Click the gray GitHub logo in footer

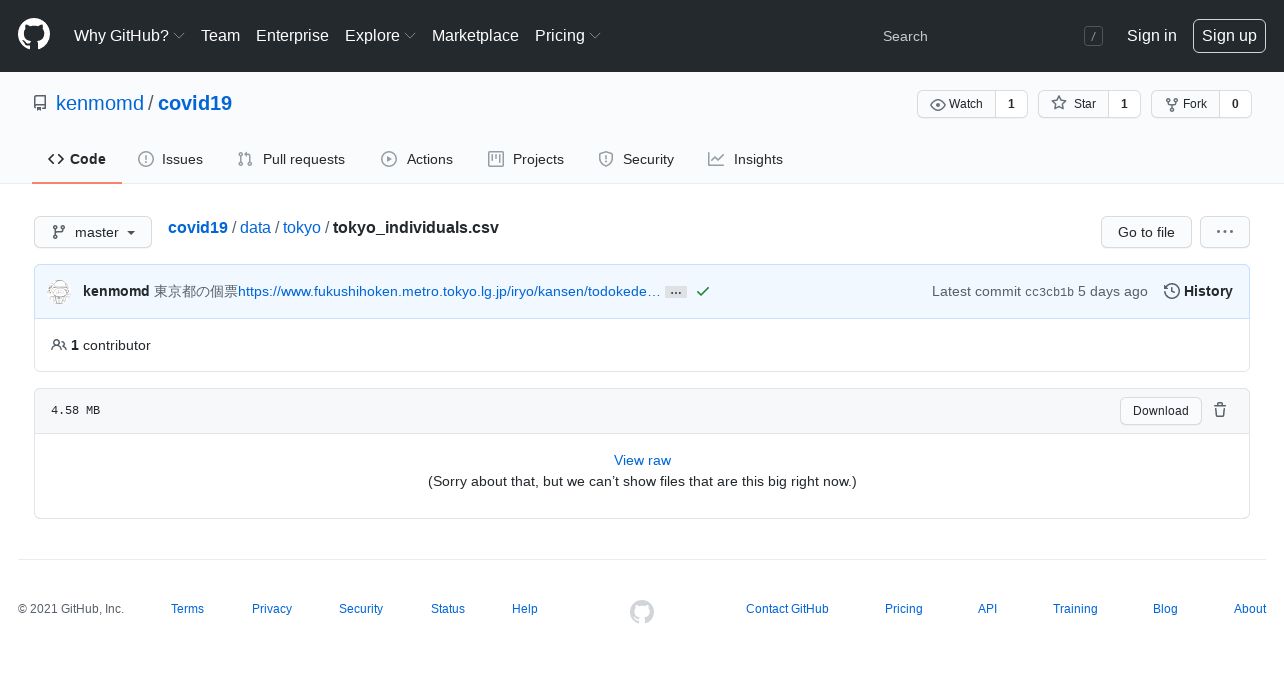(x=642, y=611)
